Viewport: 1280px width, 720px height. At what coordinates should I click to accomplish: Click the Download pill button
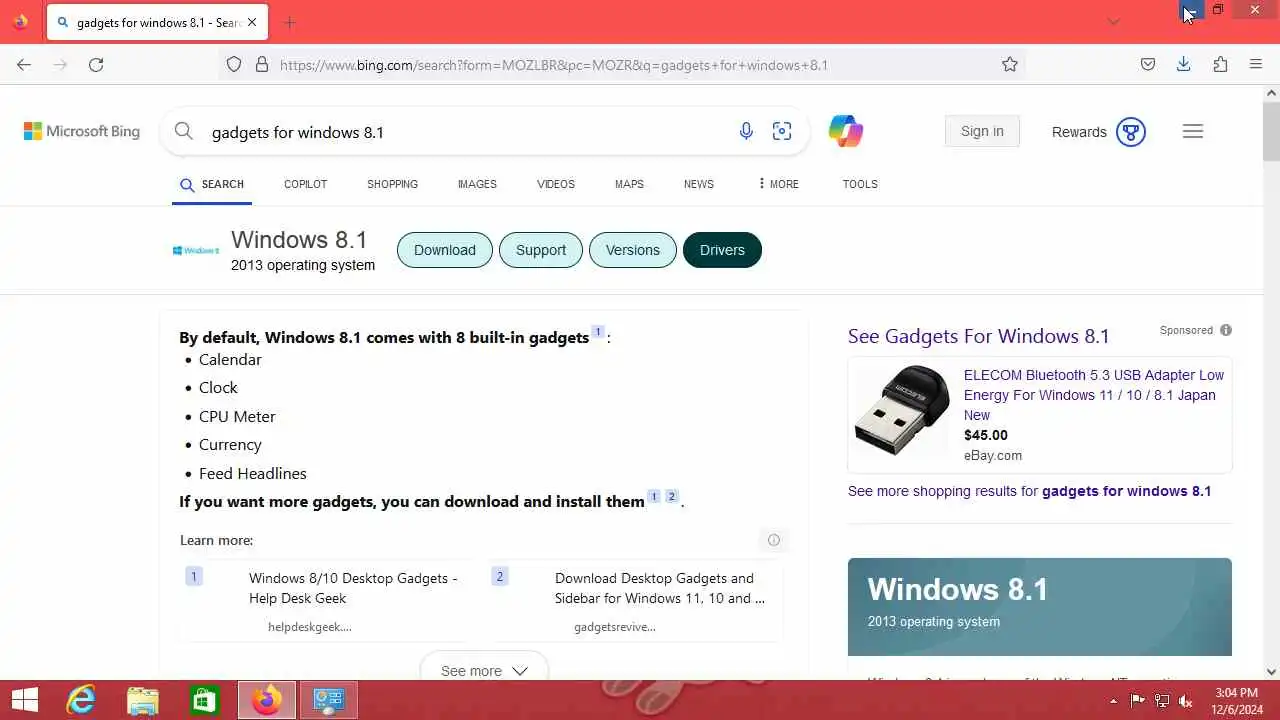pyautogui.click(x=445, y=250)
